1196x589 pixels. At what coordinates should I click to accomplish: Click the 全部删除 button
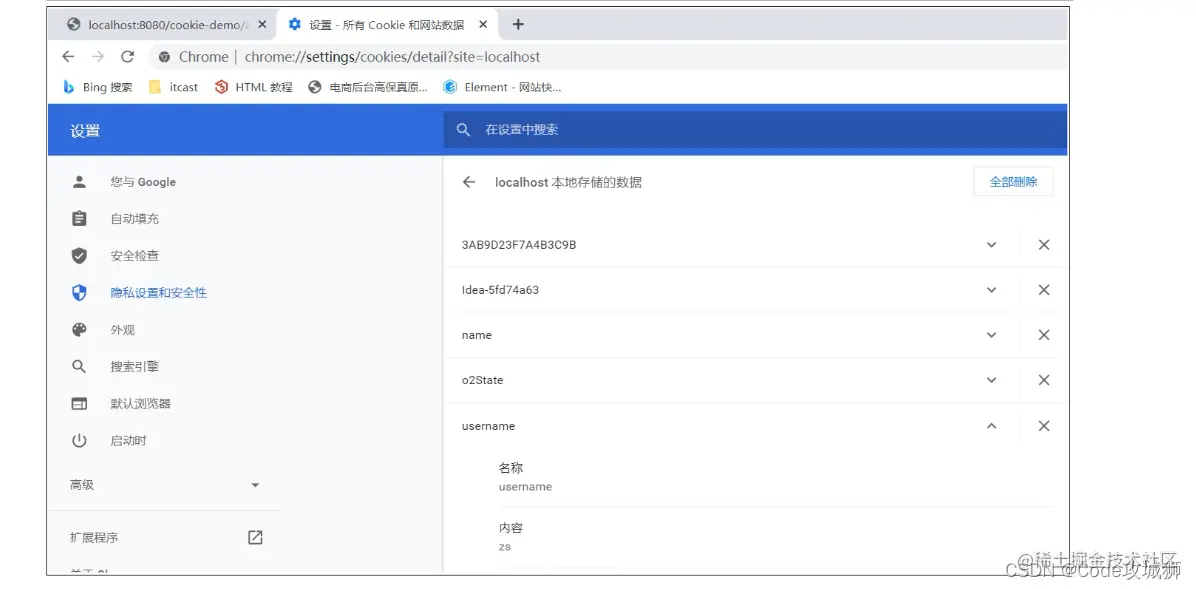(x=1013, y=181)
